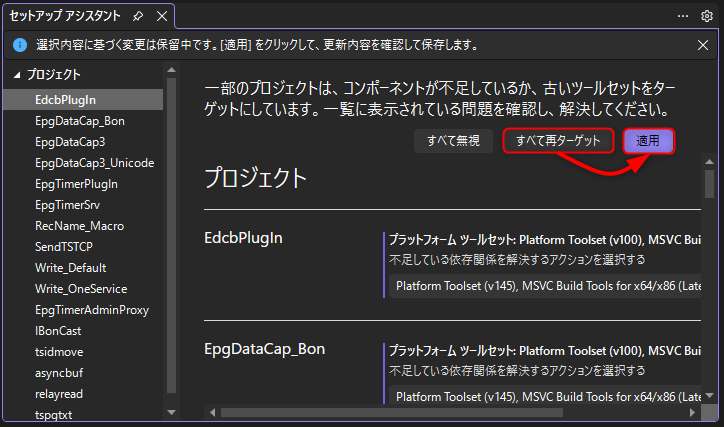
Task: Click the すべて再ターゲット button
Action: pos(558,141)
